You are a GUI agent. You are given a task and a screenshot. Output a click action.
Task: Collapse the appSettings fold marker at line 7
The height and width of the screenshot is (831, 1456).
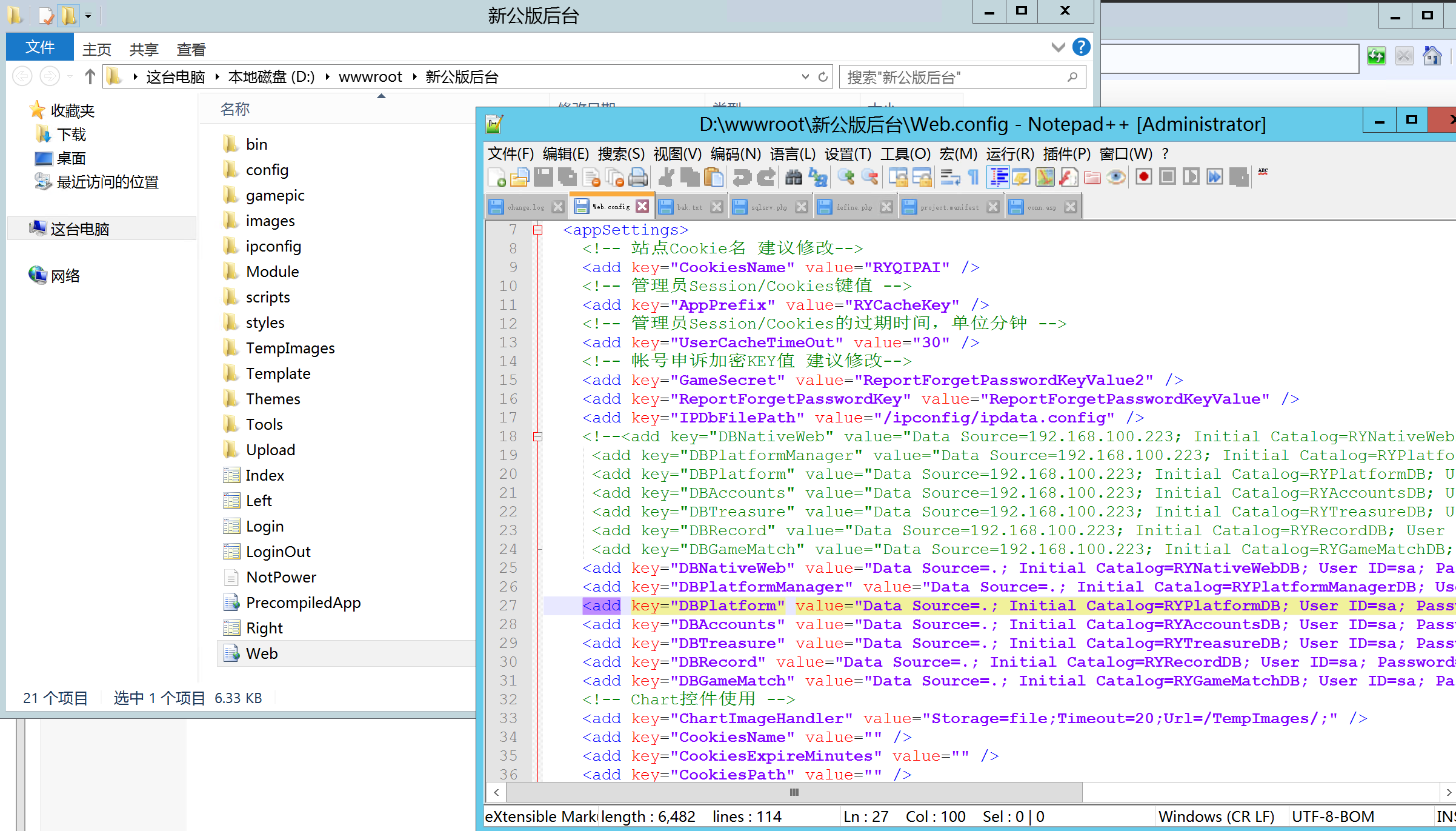537,230
